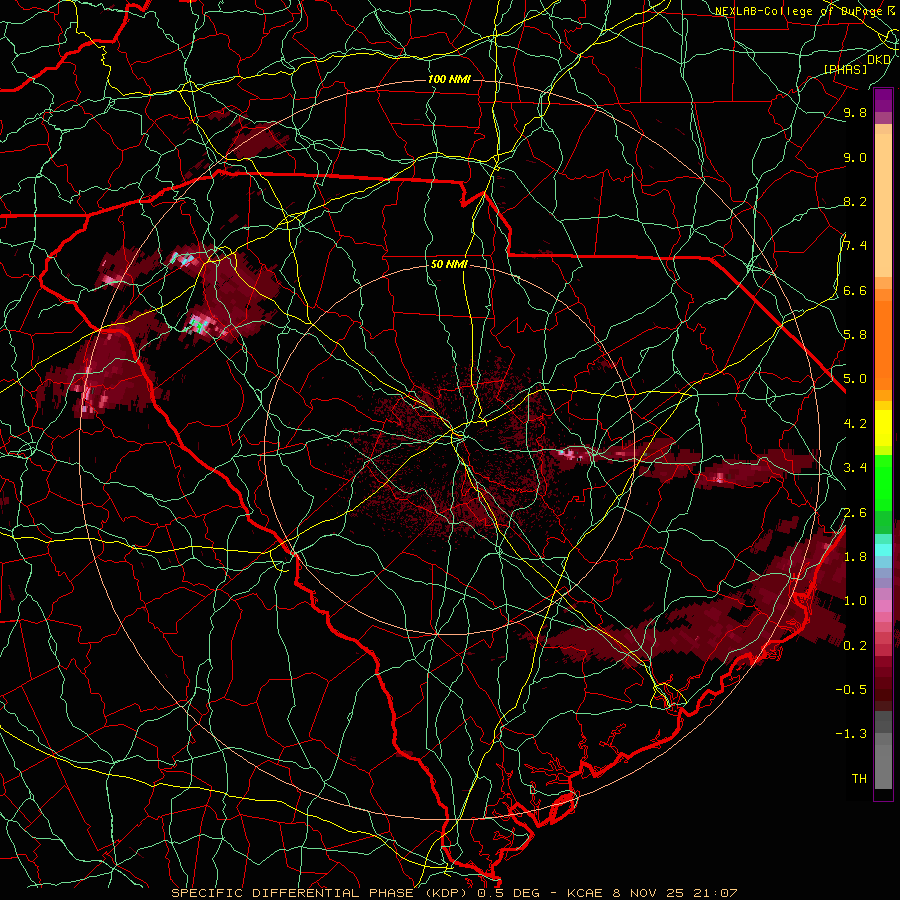Image resolution: width=900 pixels, height=900 pixels.
Task: Click the 1.8 value on color scale
Action: (x=855, y=556)
